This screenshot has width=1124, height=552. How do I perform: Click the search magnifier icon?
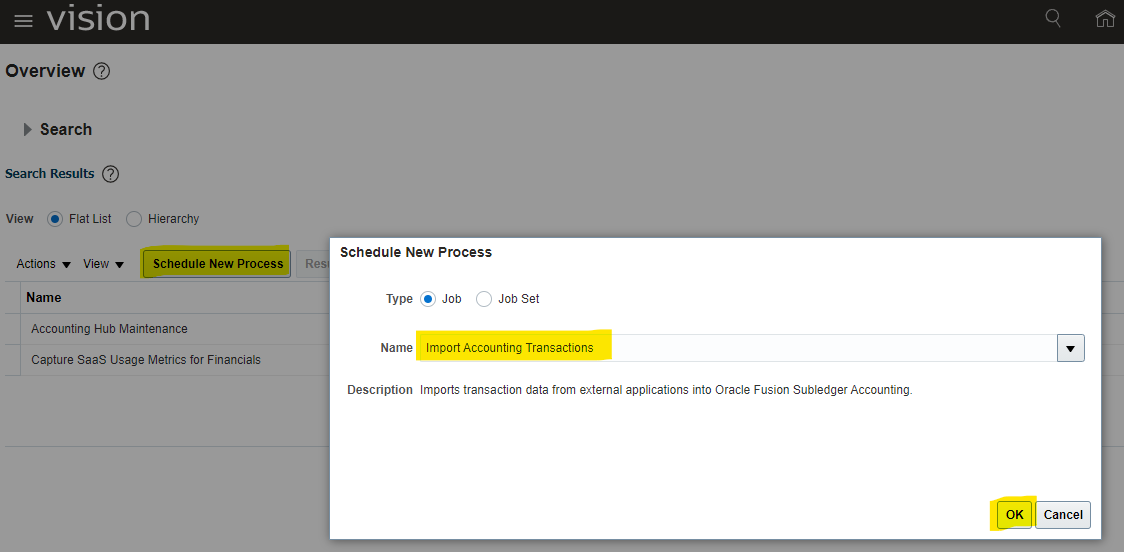1053,18
